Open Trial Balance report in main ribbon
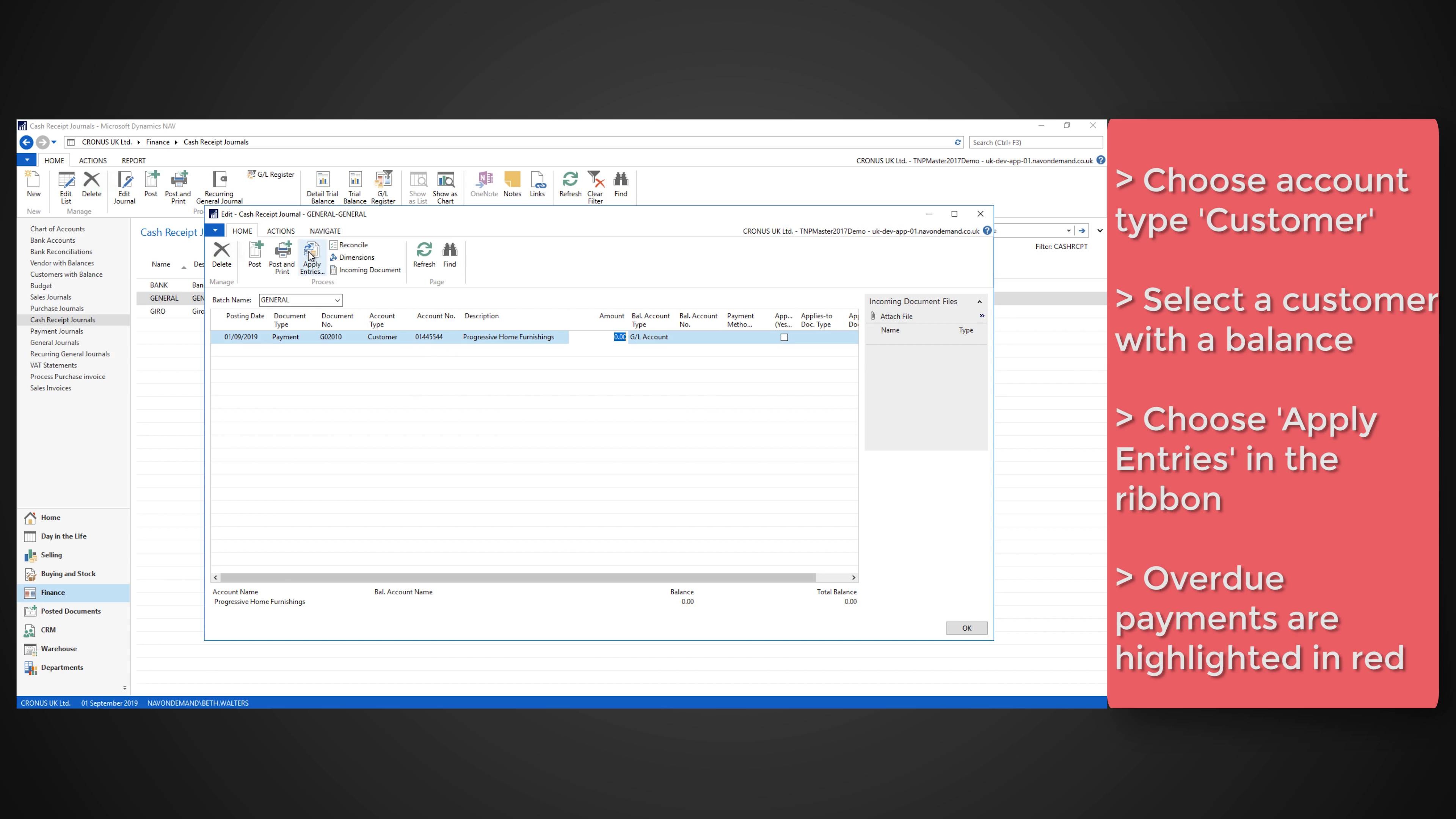The image size is (1456, 819). 355,188
